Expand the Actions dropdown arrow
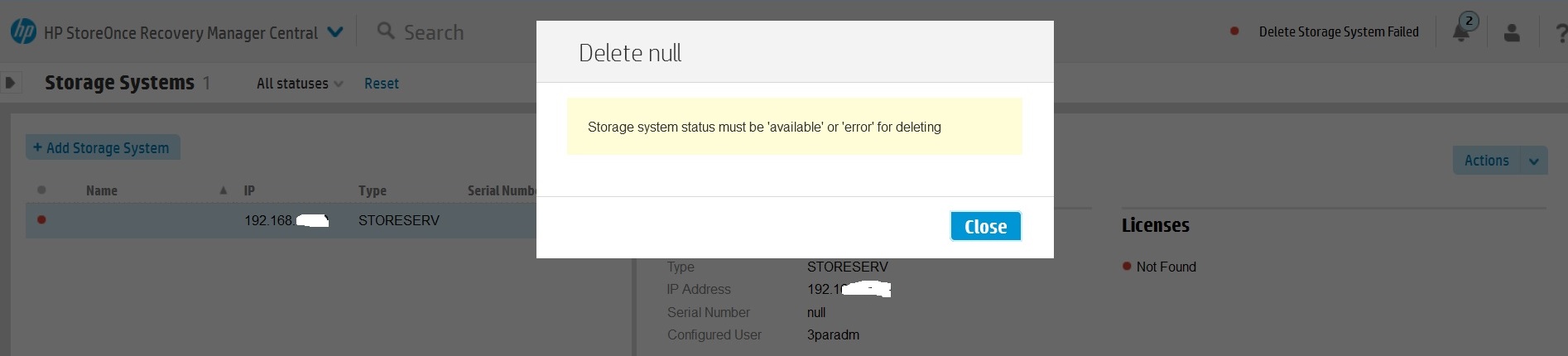 pyautogui.click(x=1534, y=161)
